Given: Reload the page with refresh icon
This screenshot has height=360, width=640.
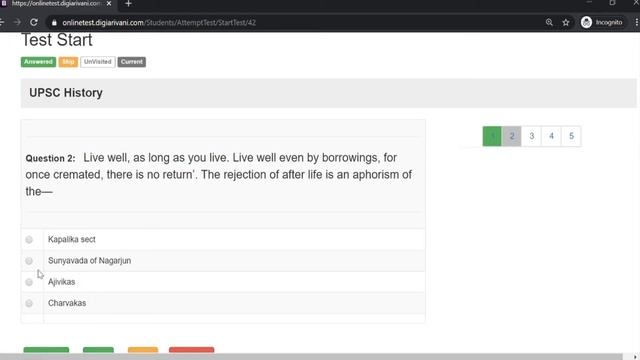Looking at the screenshot, I should 34,22.
